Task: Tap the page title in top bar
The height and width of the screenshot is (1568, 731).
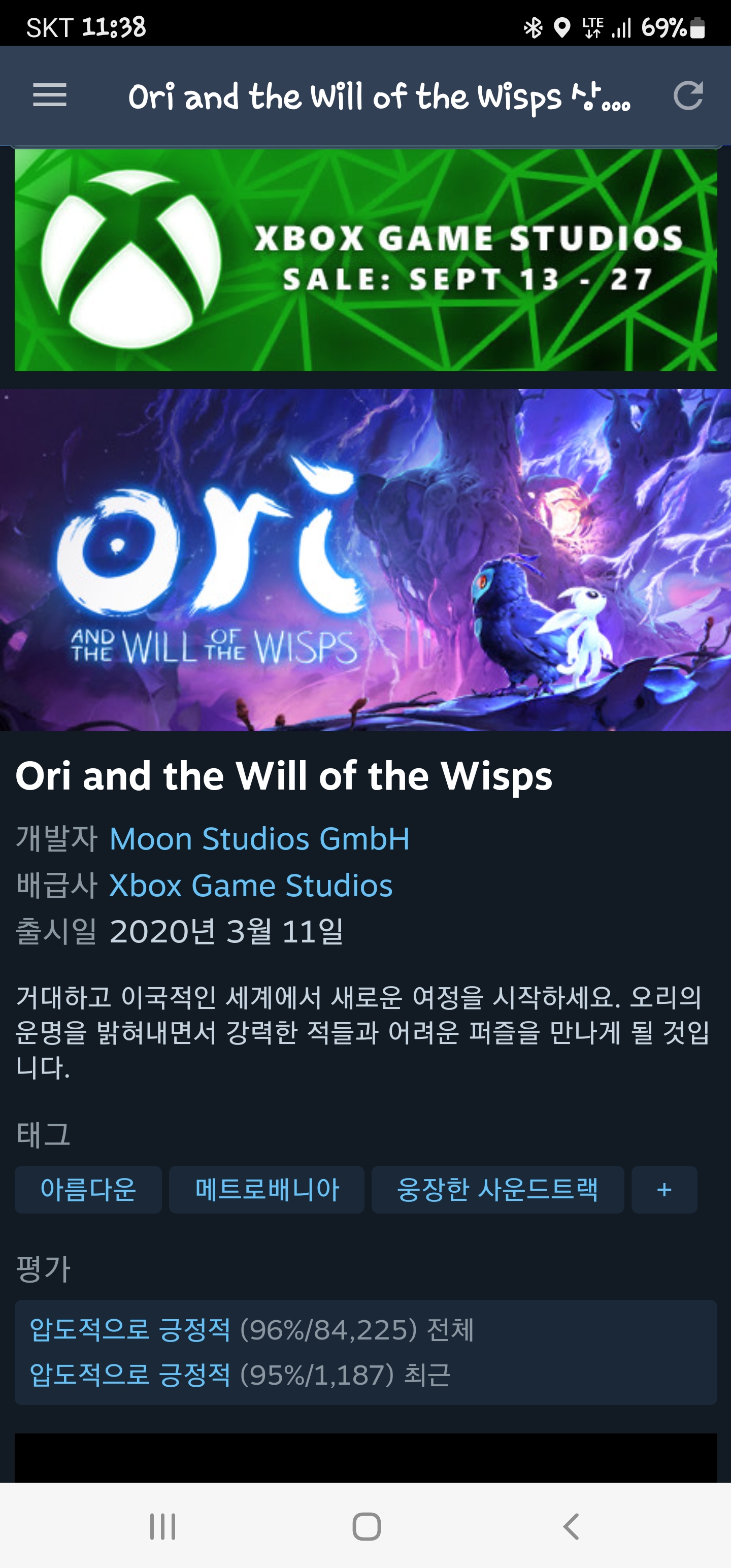Action: click(x=379, y=97)
